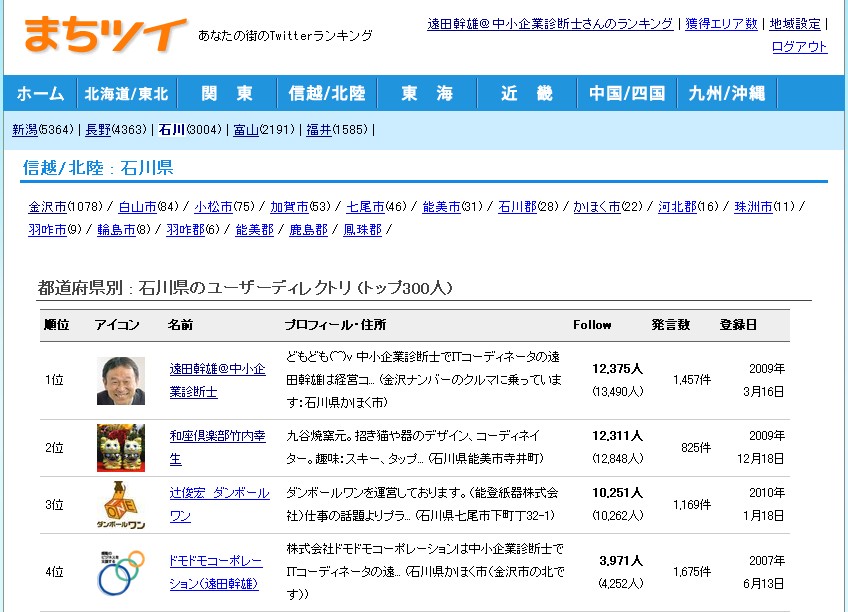Open the 東海 region tab
The width and height of the screenshot is (848, 612).
point(427,94)
